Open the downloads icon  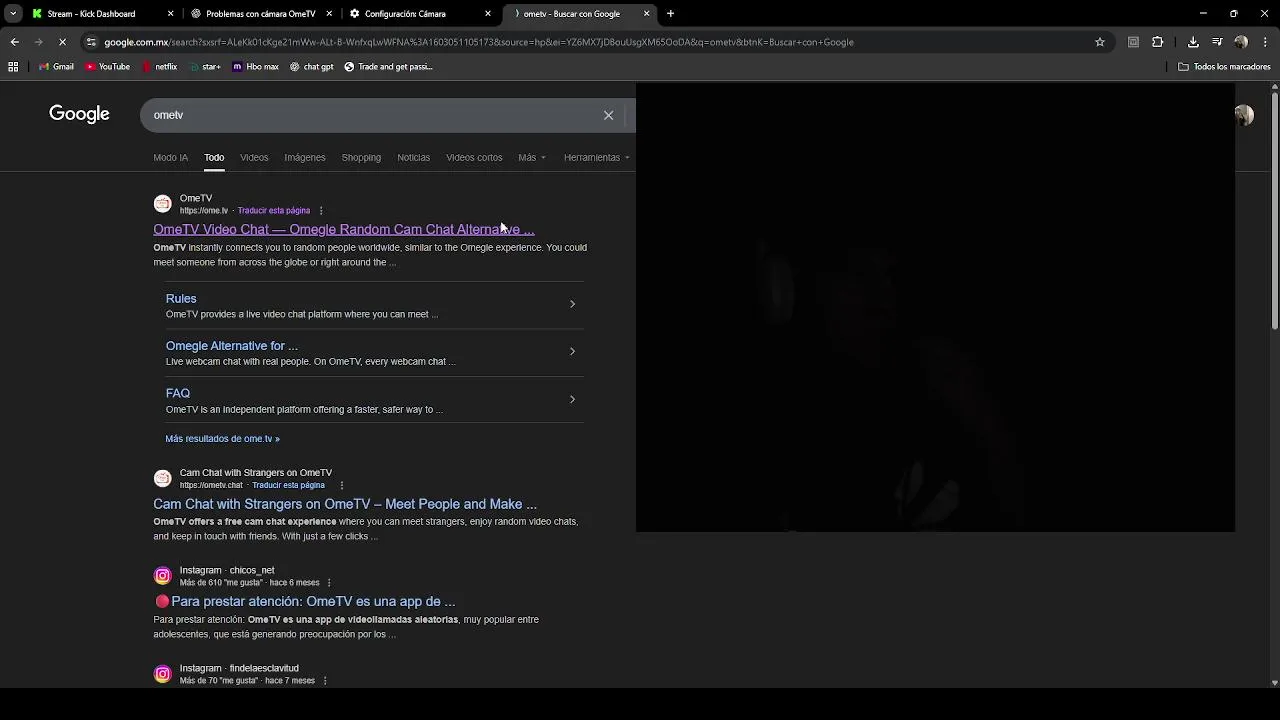pos(1193,42)
